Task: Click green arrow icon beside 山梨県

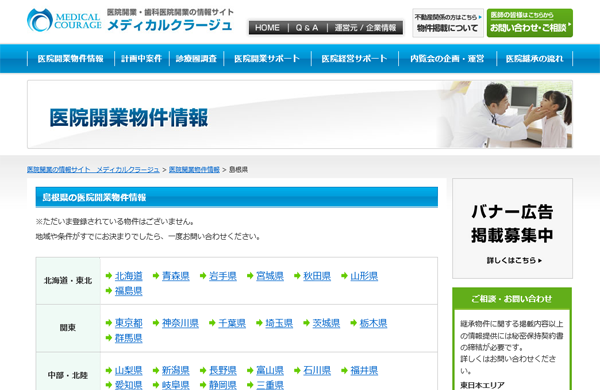Action: pos(109,370)
